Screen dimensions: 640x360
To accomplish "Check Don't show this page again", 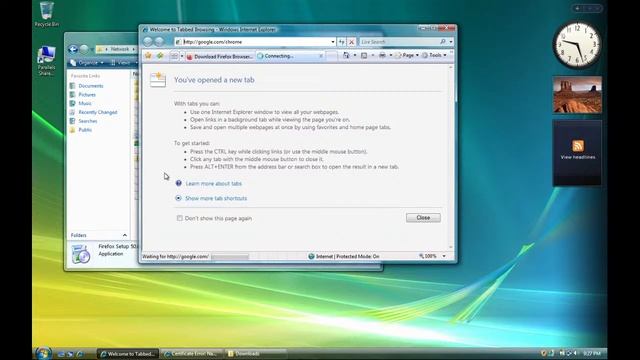I will point(180,218).
